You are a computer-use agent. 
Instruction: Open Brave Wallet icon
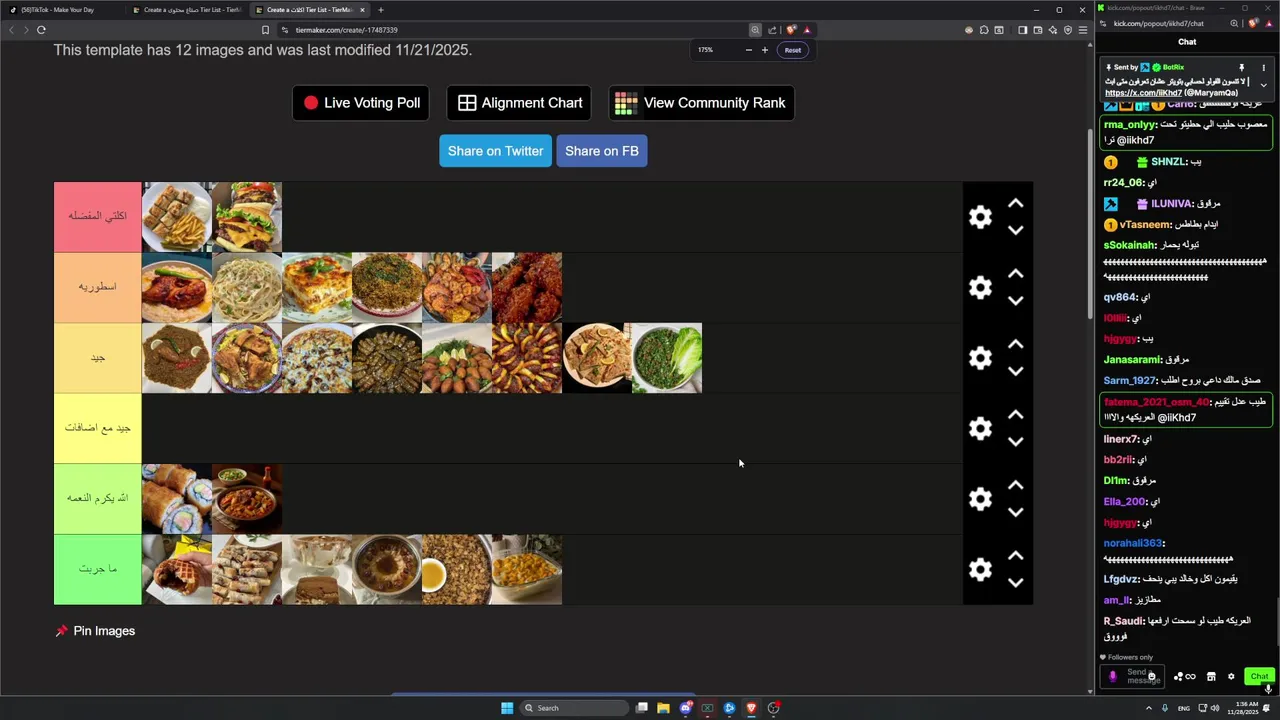(1038, 30)
